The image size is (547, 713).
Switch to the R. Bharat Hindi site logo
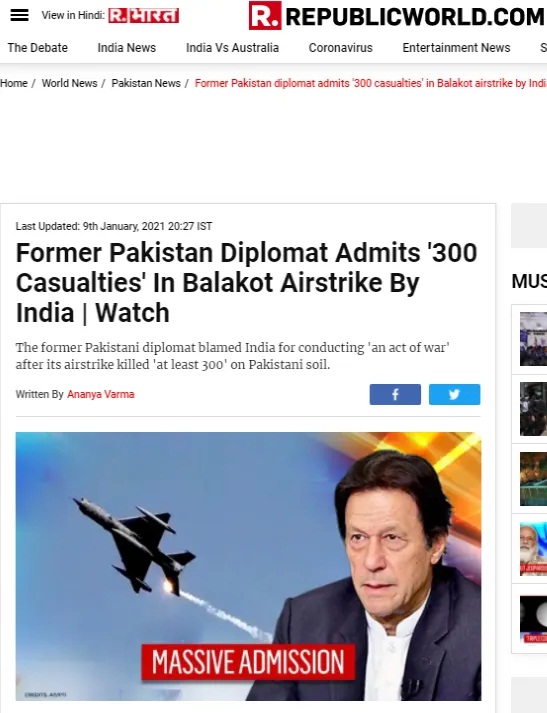point(143,16)
